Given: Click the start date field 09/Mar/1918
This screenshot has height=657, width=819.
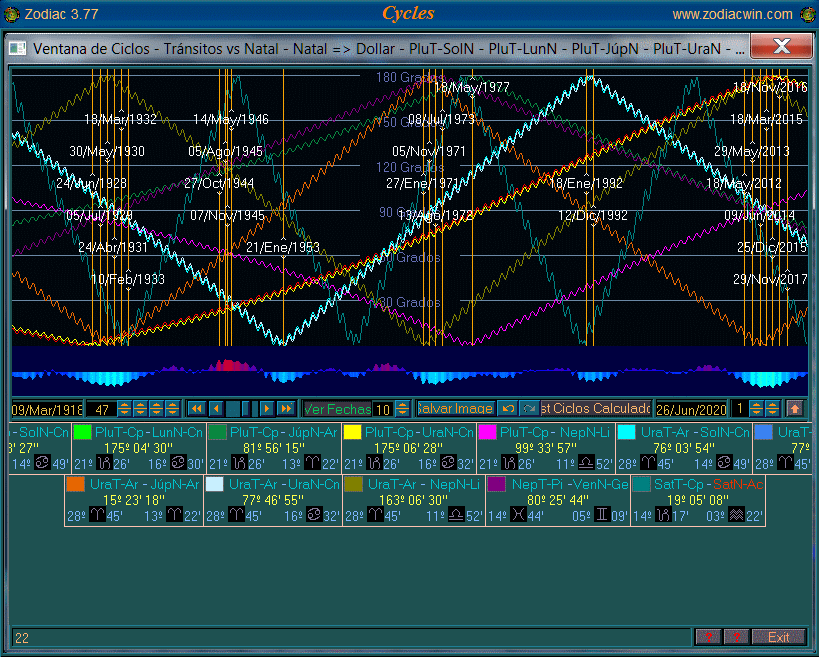Looking at the screenshot, I should pos(47,409).
